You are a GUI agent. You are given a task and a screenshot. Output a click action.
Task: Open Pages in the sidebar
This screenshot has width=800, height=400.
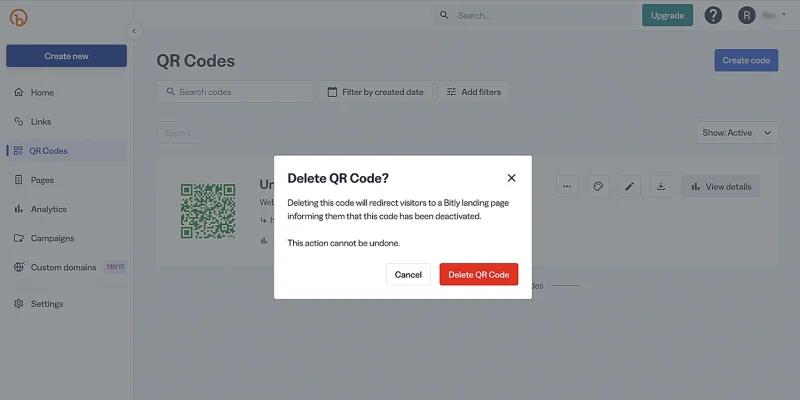point(66,180)
